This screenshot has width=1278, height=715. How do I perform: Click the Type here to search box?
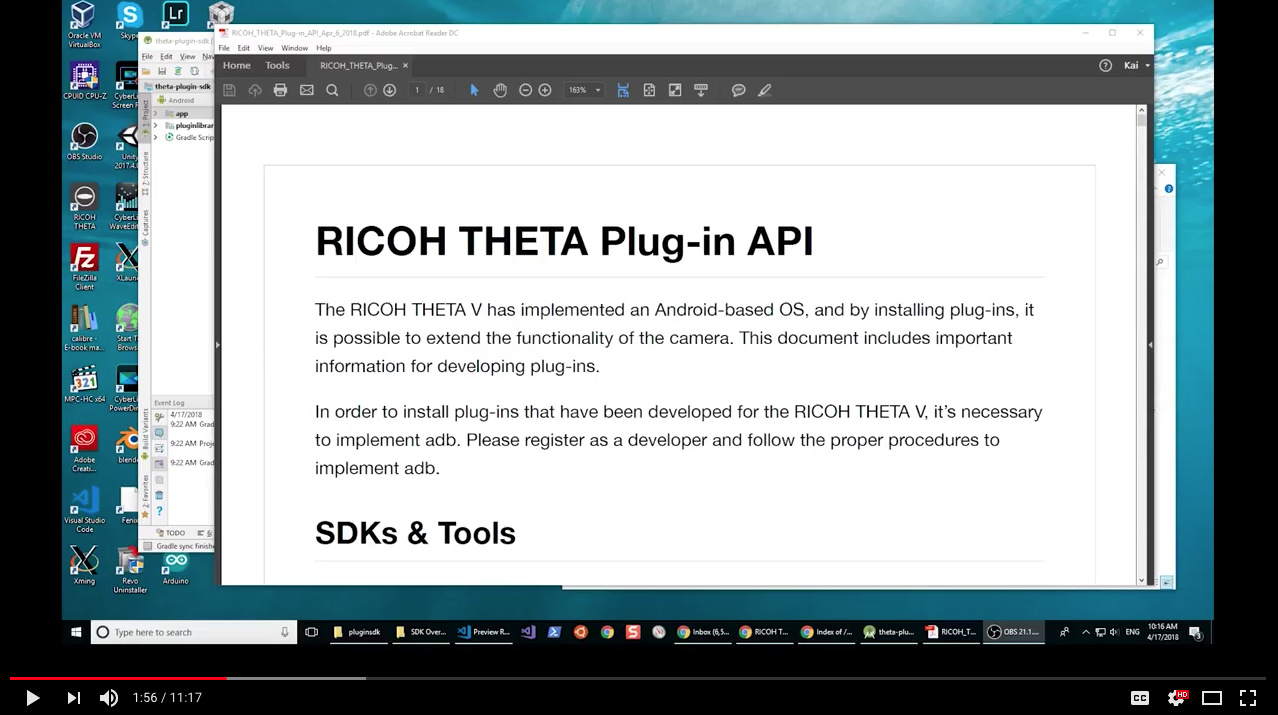tap(194, 632)
